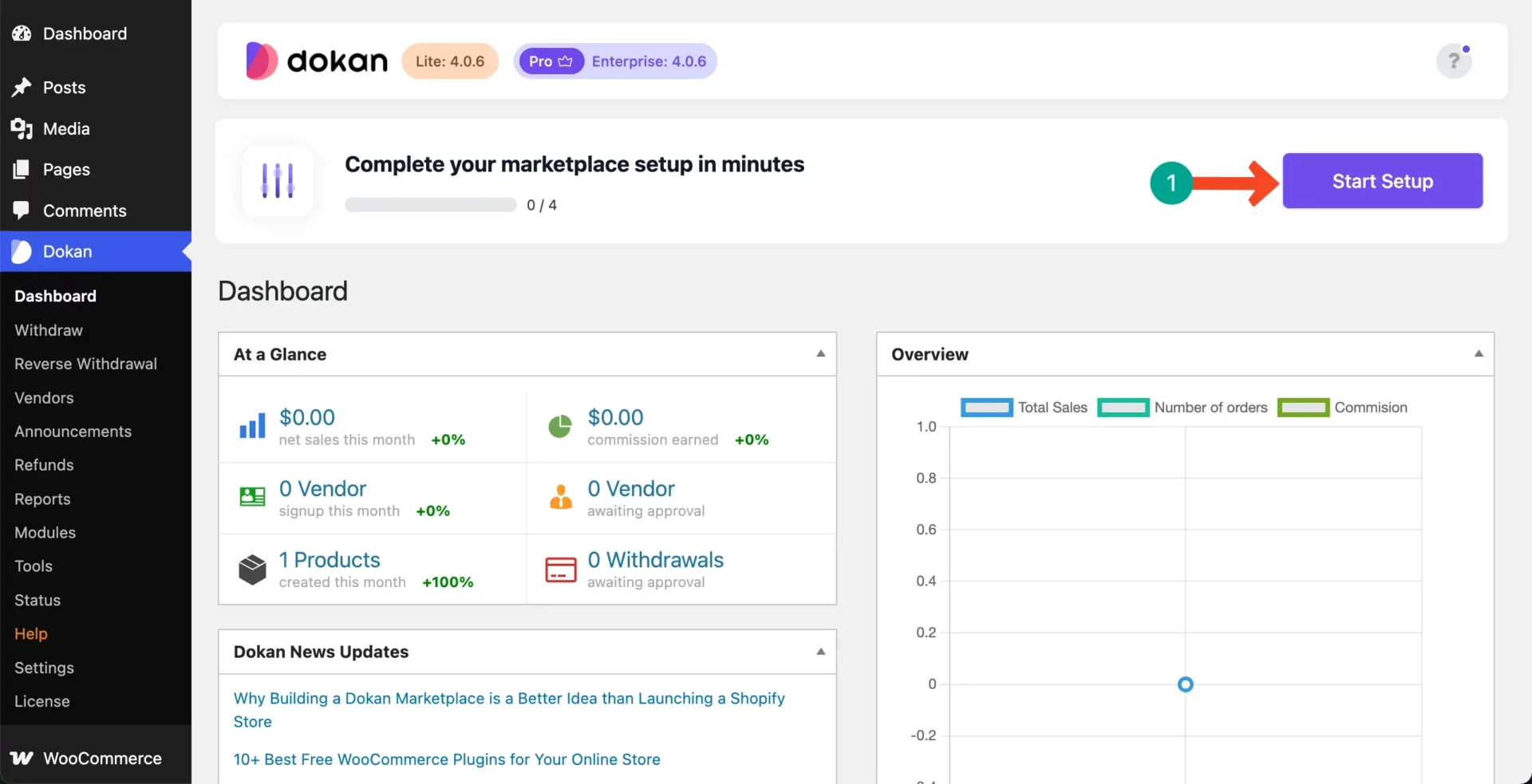The width and height of the screenshot is (1532, 784).
Task: Open the Shopify Store comparison news article
Action: (509, 710)
